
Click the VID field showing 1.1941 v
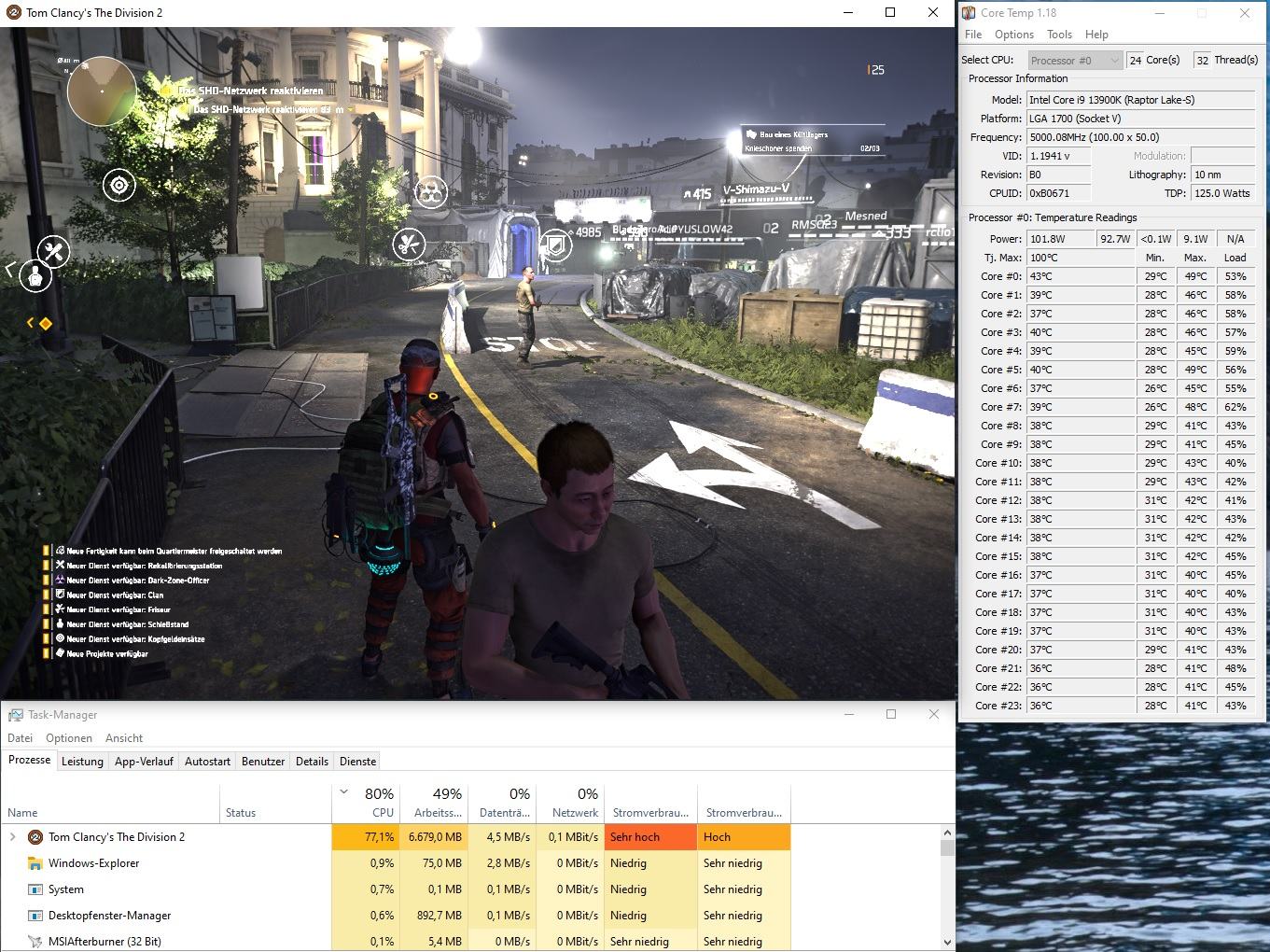point(1058,156)
